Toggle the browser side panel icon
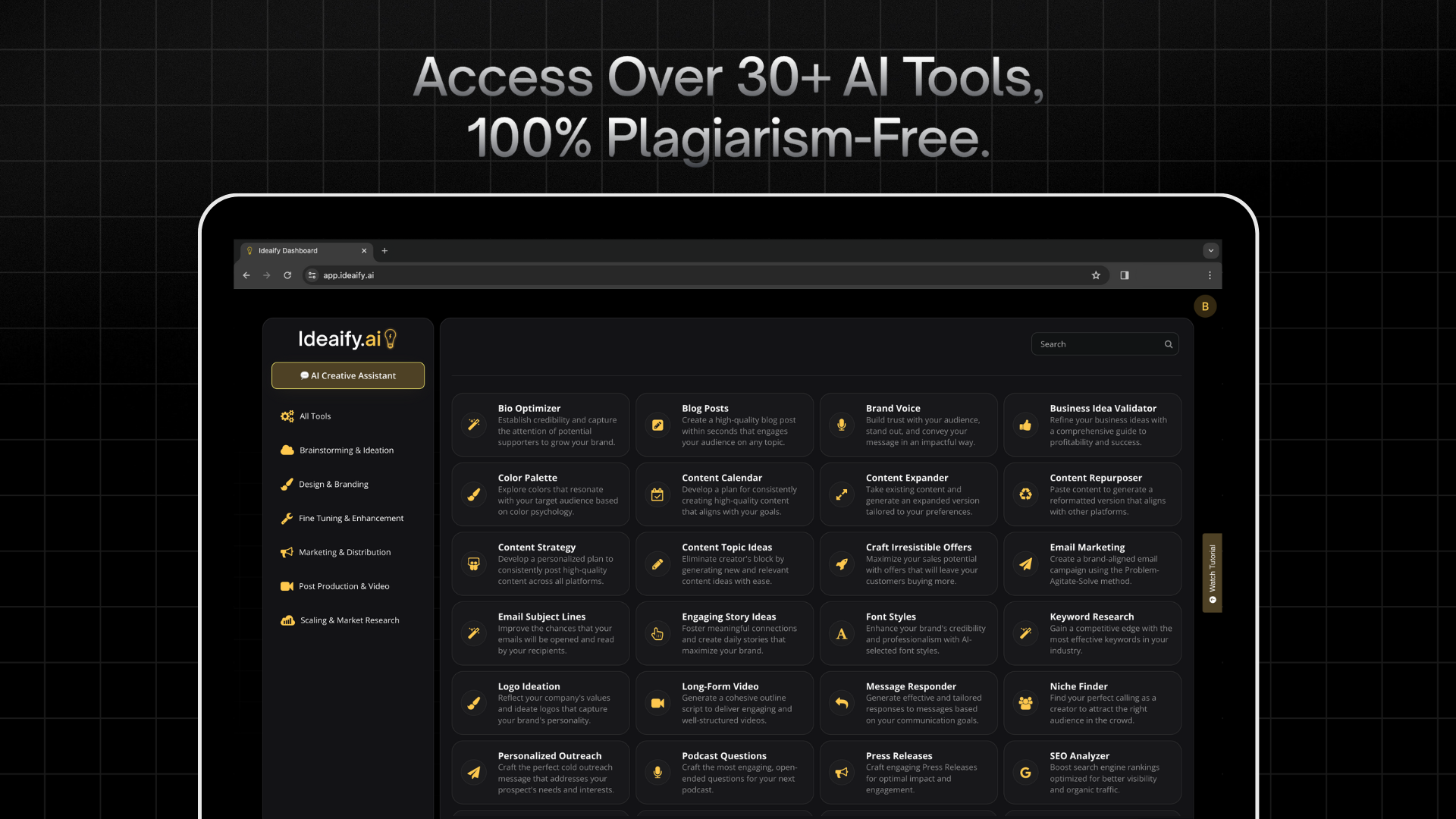This screenshot has width=1456, height=819. pyautogui.click(x=1125, y=275)
